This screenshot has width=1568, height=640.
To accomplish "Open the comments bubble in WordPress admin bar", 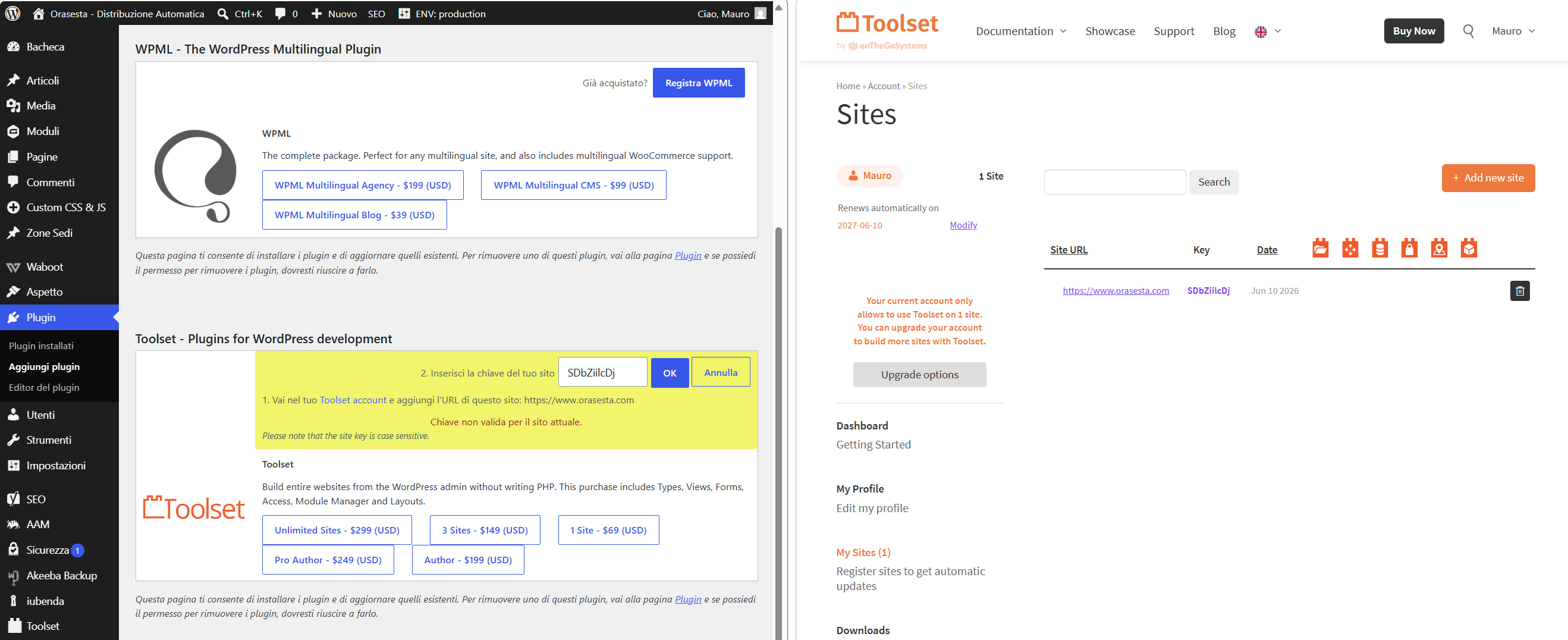I will tap(286, 14).
